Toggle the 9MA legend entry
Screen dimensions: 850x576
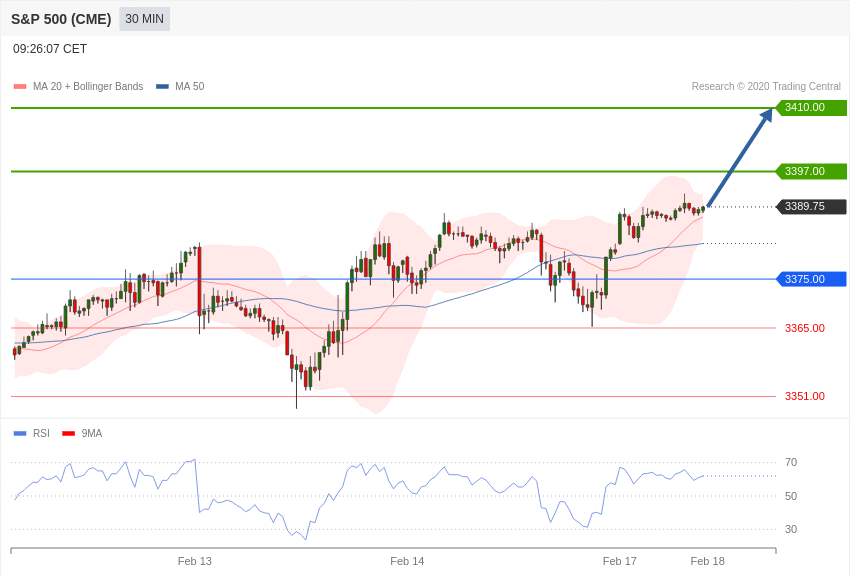click(82, 433)
